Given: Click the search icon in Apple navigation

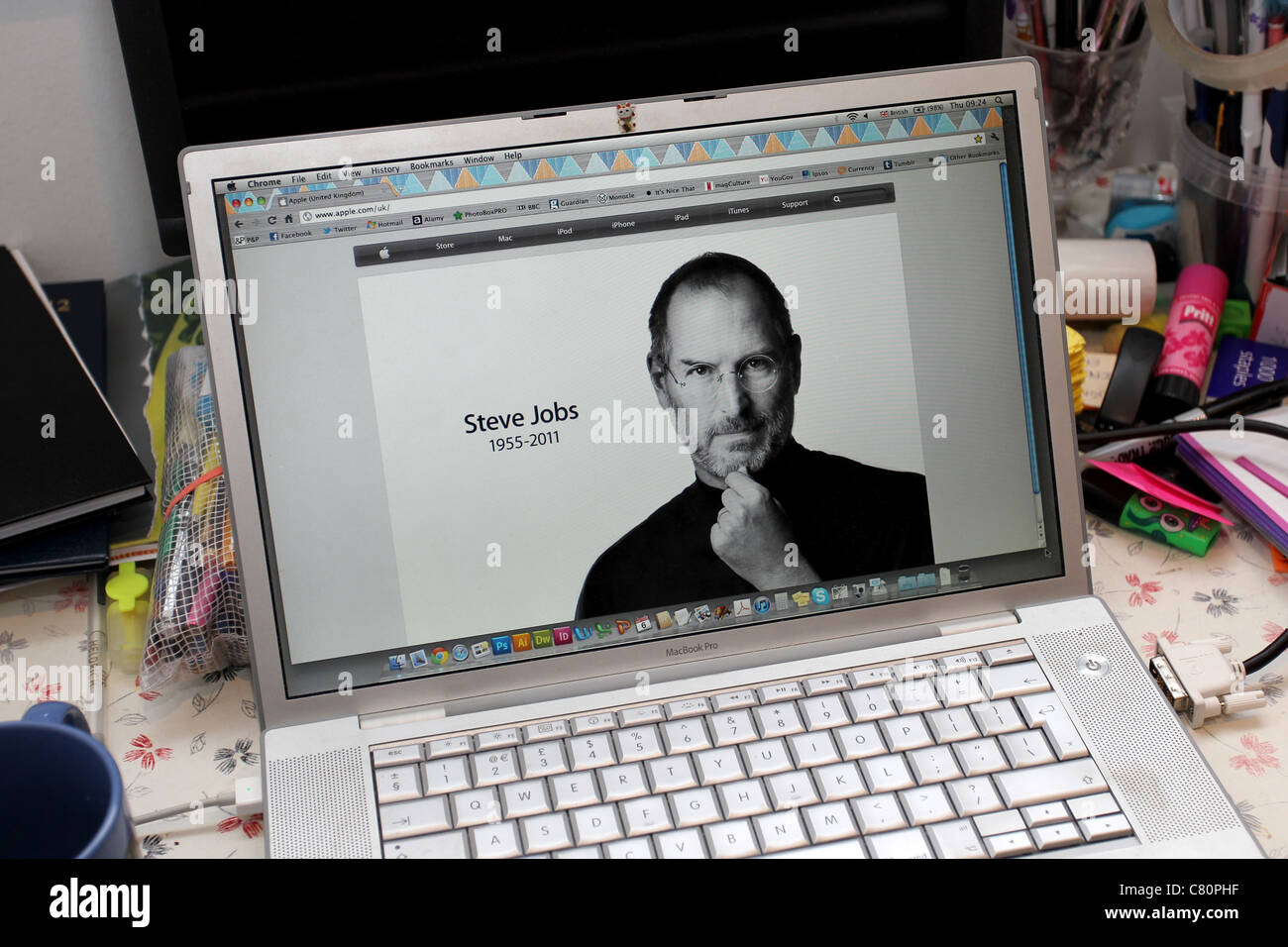Looking at the screenshot, I should (837, 199).
